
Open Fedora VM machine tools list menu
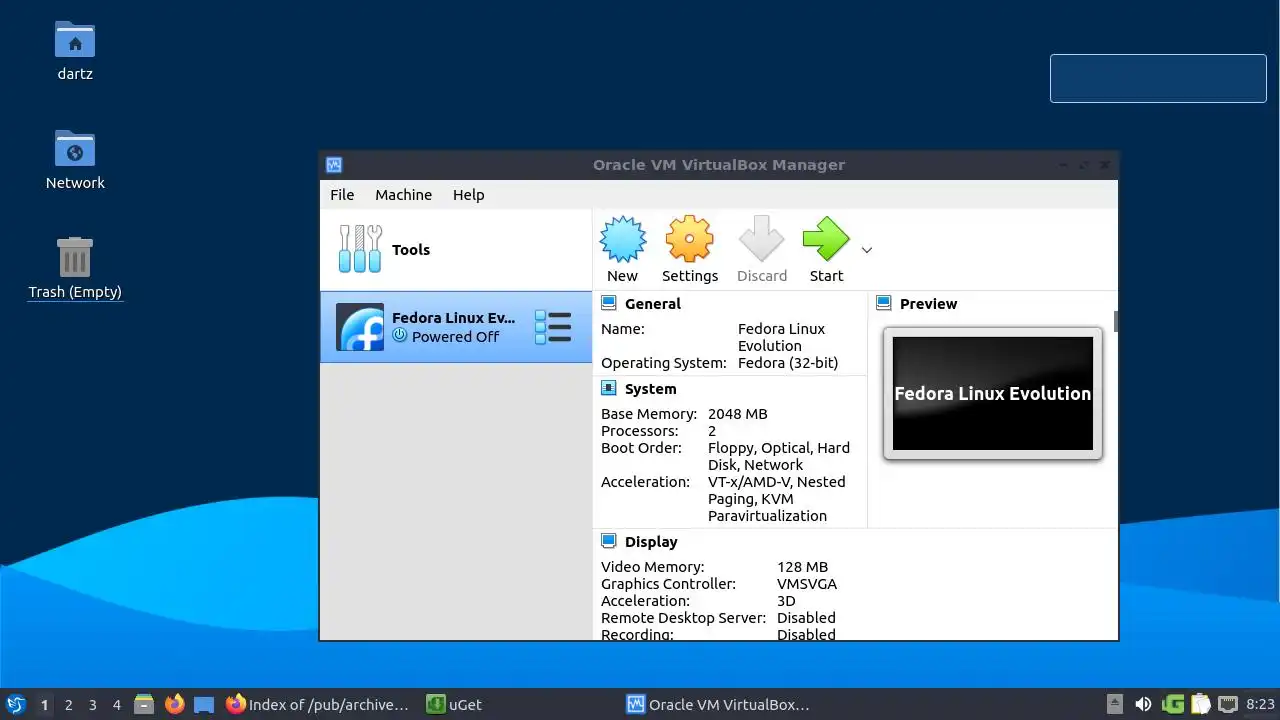tap(553, 327)
